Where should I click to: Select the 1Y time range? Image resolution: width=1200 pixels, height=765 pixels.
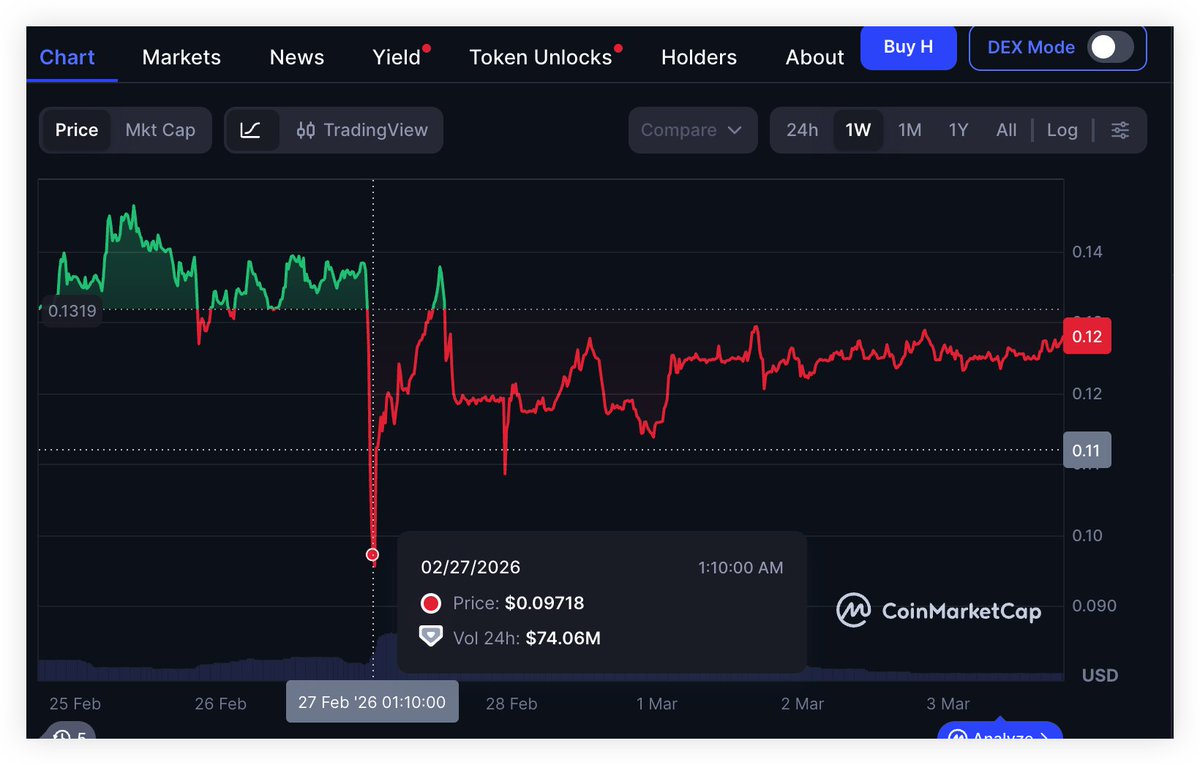point(958,130)
